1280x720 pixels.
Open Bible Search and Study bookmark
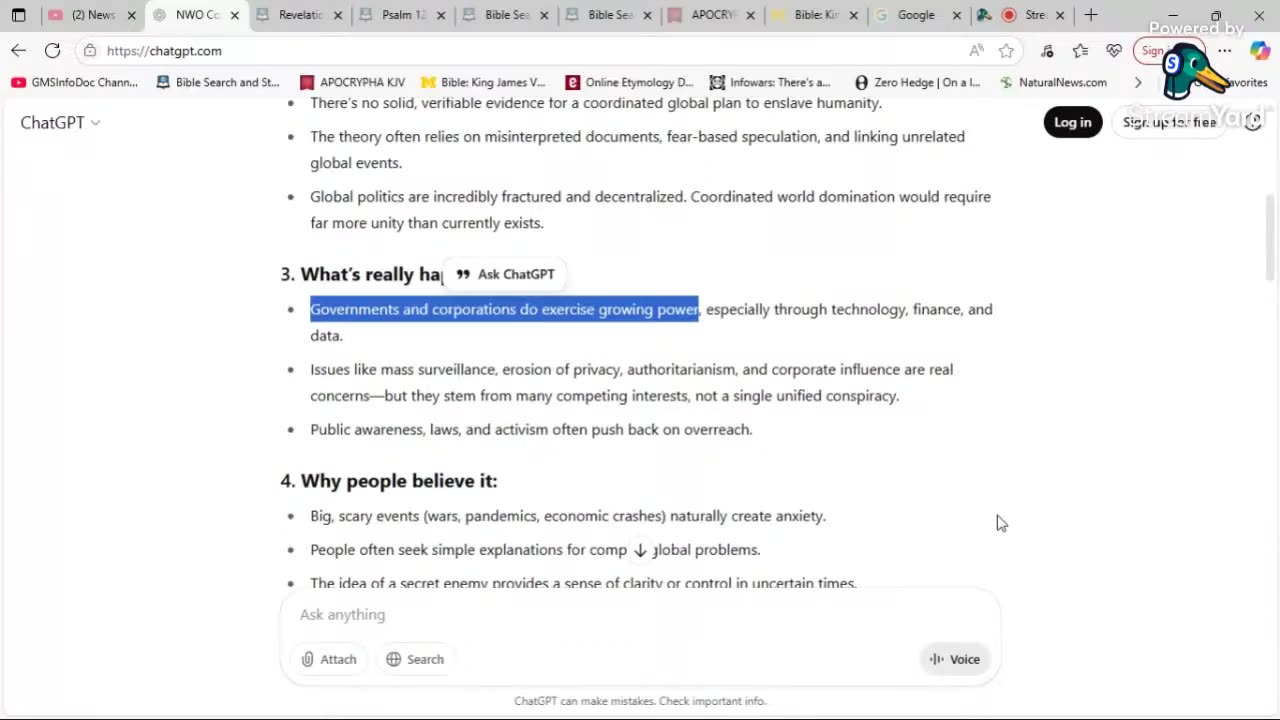[x=218, y=82]
